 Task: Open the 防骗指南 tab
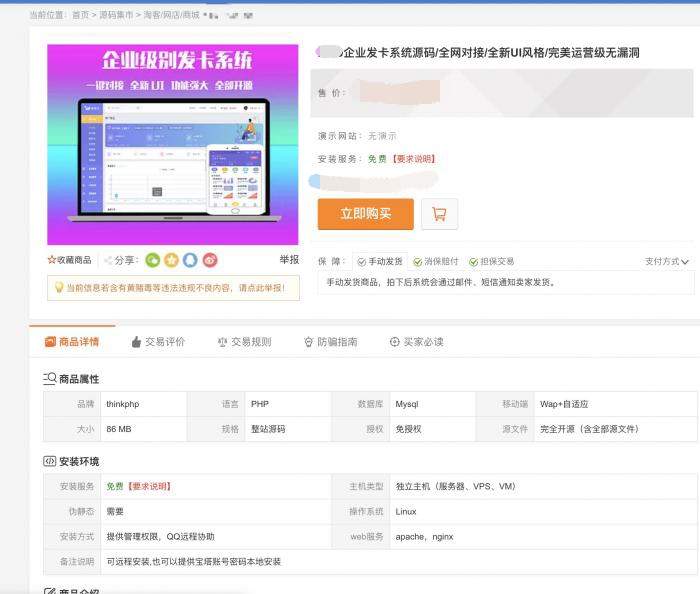(x=330, y=342)
